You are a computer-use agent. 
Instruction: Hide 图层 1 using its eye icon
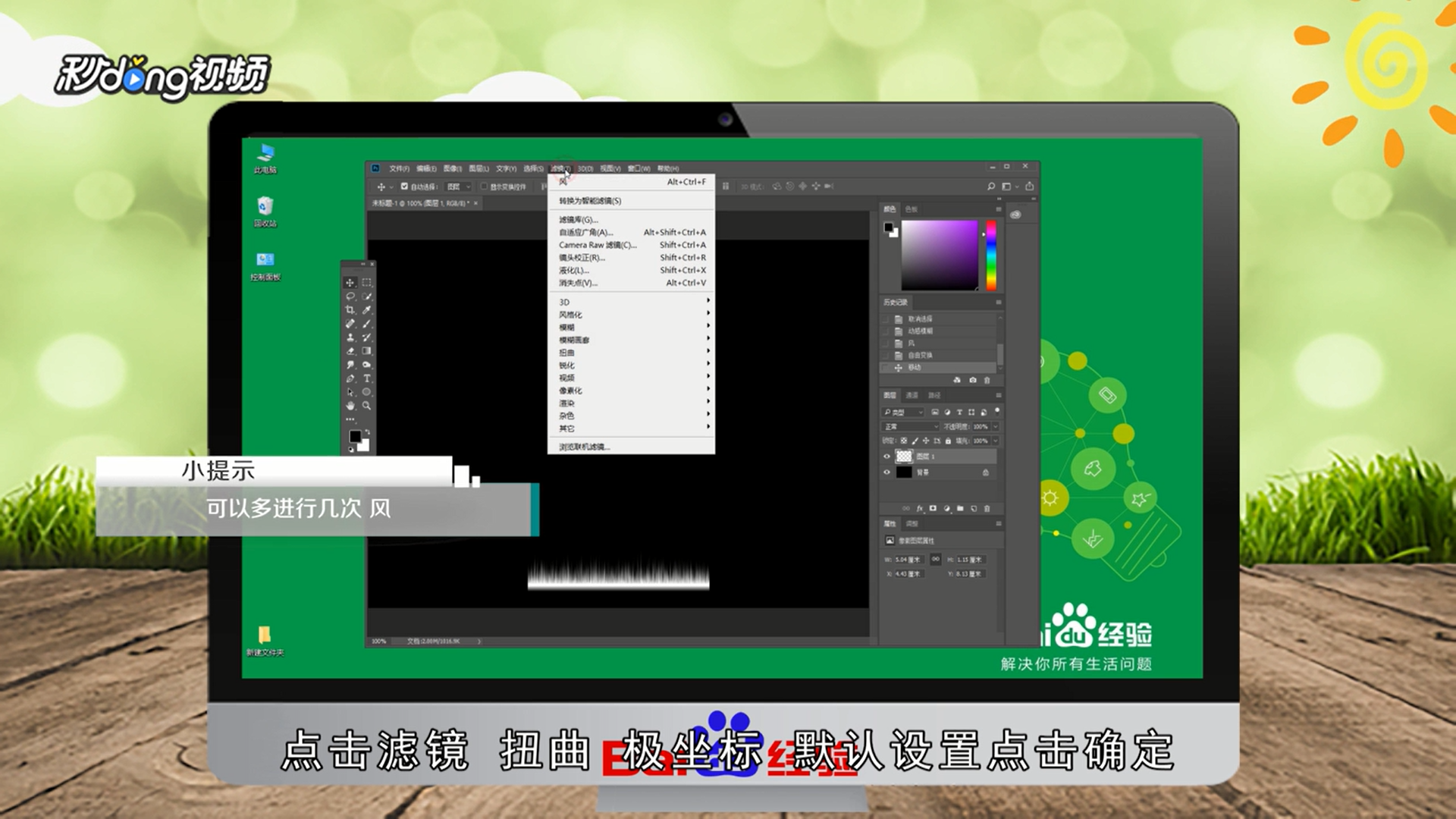pos(886,457)
